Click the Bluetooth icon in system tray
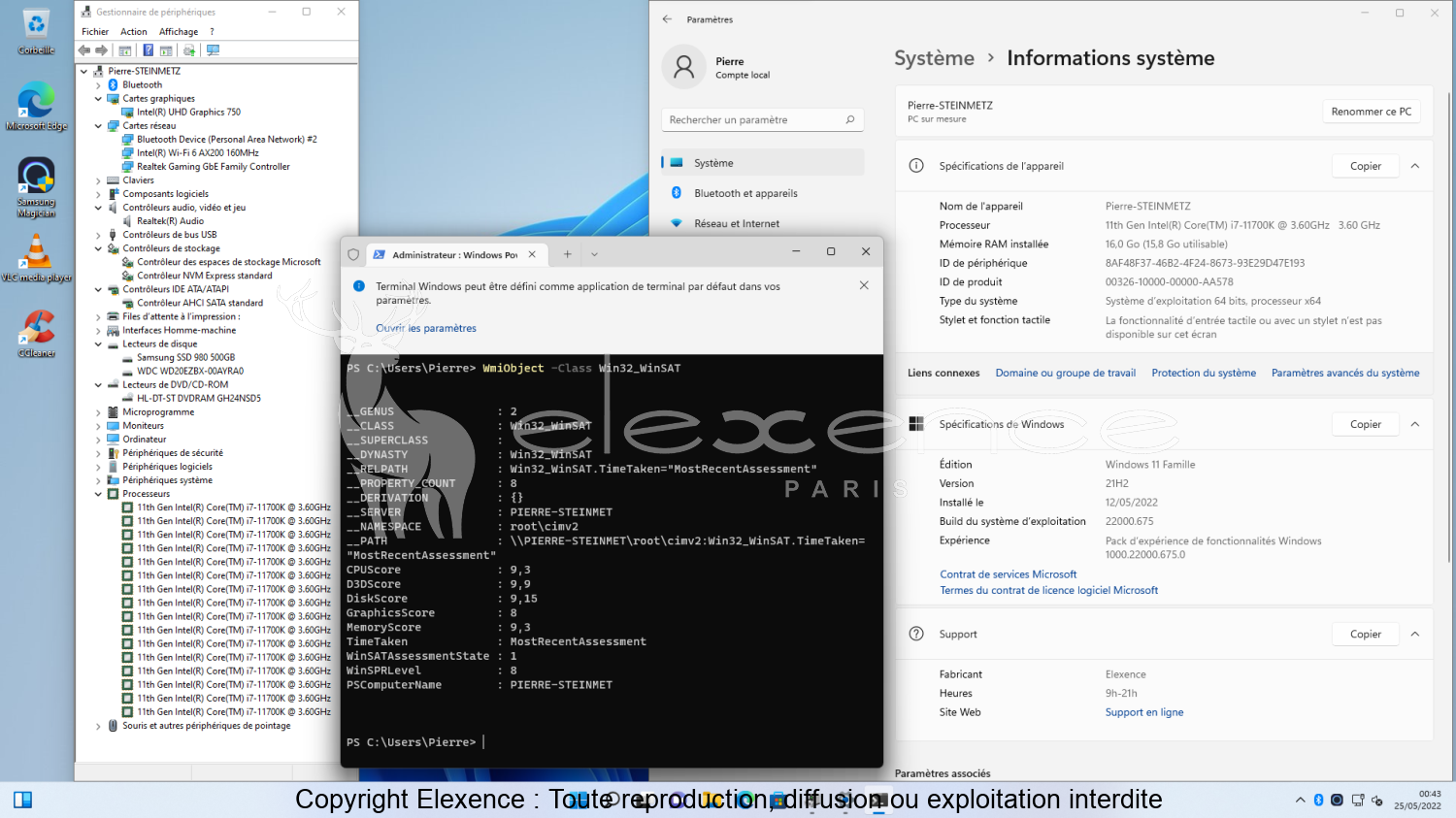This screenshot has height=818, width=1456. 1318,800
